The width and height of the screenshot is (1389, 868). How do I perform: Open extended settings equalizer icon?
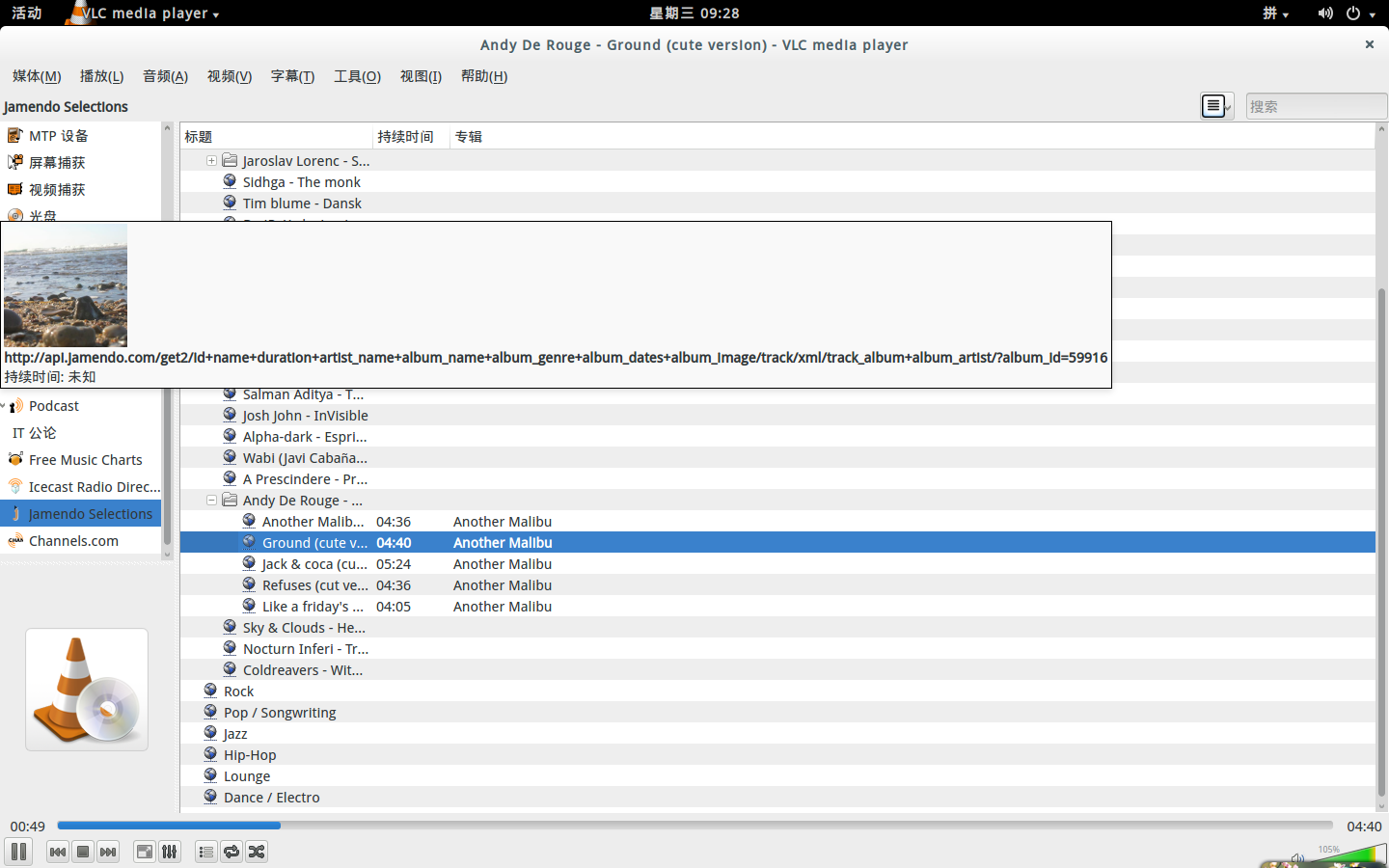point(170,852)
